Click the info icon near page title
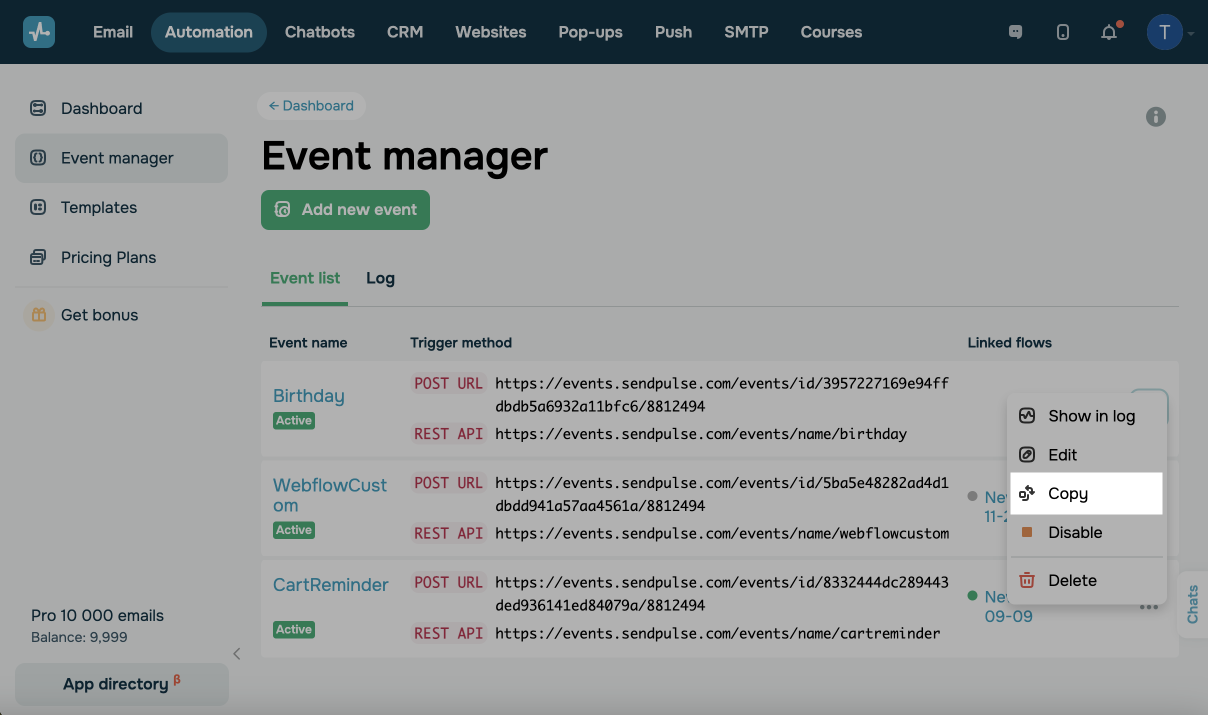The image size is (1208, 715). 1156,117
